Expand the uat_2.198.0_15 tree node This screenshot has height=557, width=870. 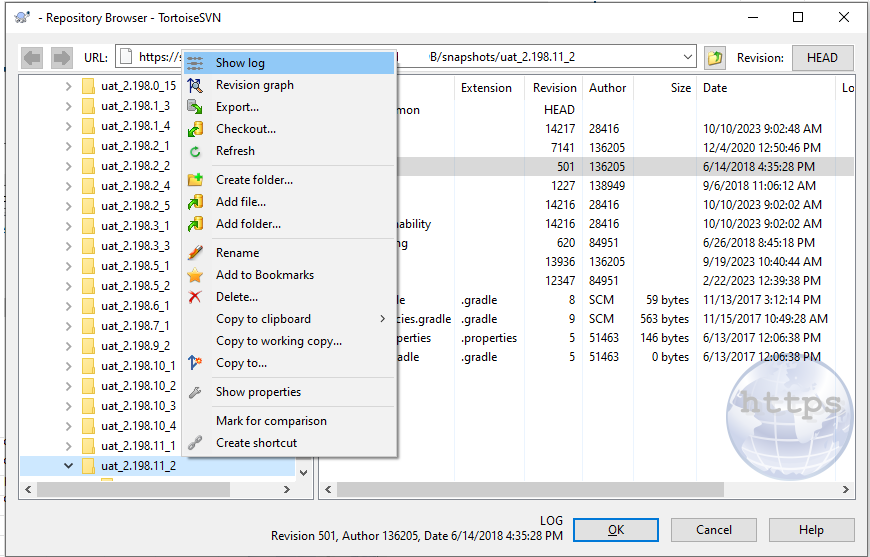68,86
